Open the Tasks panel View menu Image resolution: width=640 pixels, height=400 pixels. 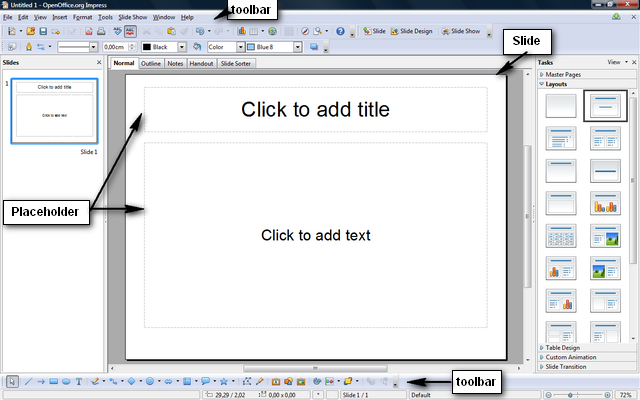[617, 62]
